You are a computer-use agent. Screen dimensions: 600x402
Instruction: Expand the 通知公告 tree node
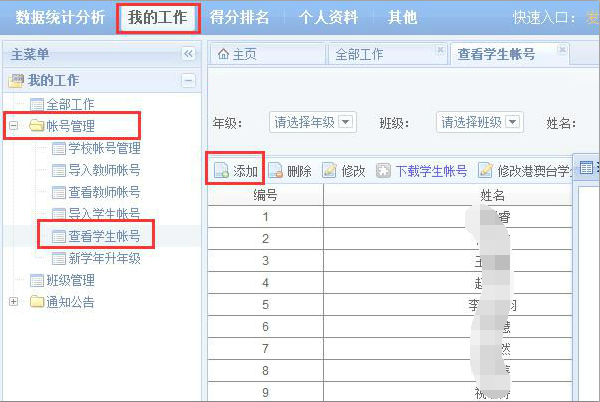tap(13, 302)
